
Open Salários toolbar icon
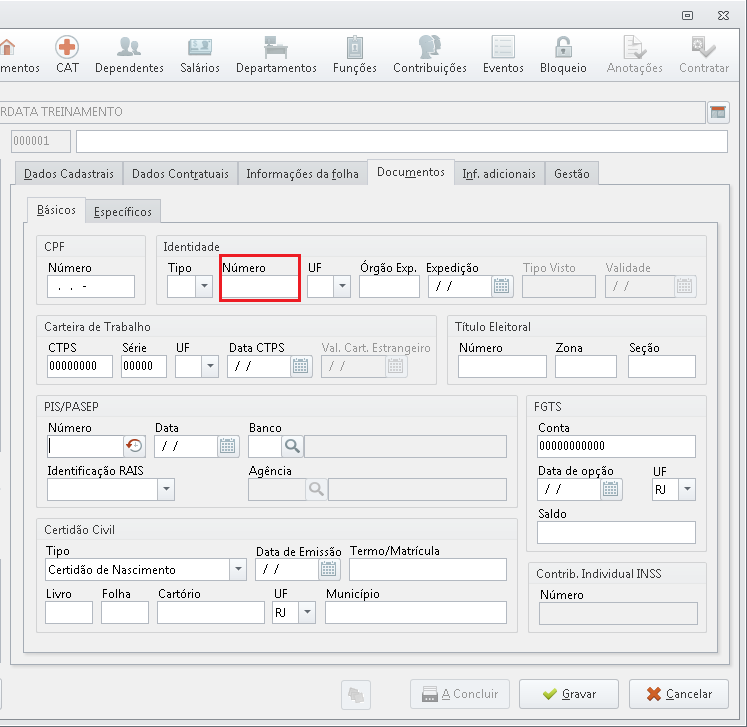[x=200, y=54]
